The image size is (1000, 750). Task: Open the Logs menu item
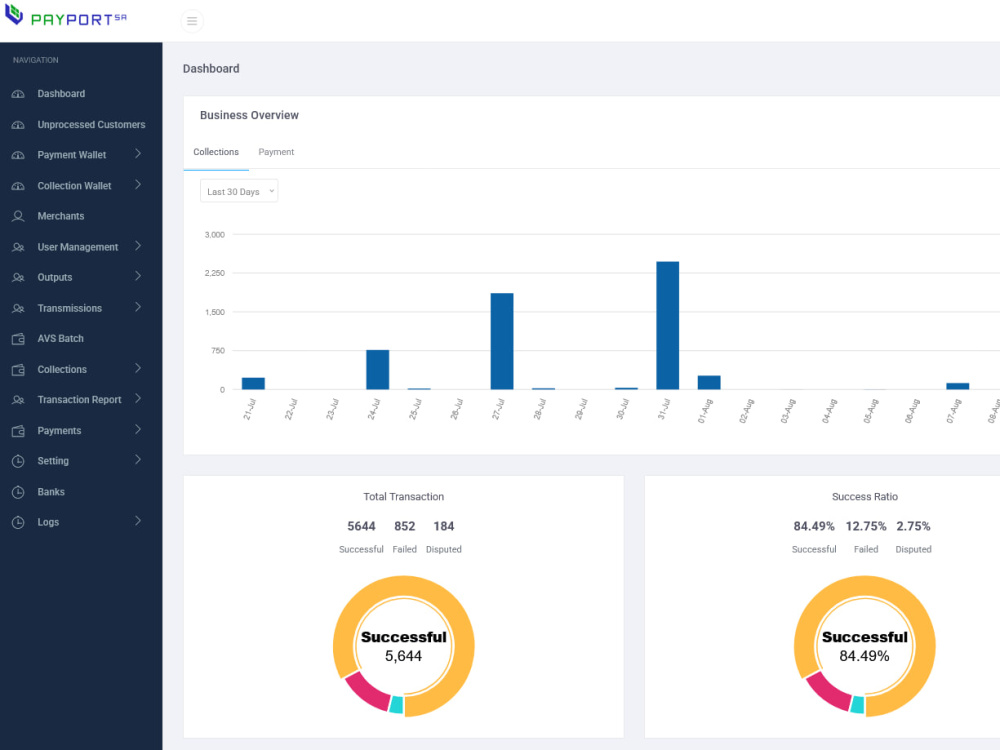[48, 522]
